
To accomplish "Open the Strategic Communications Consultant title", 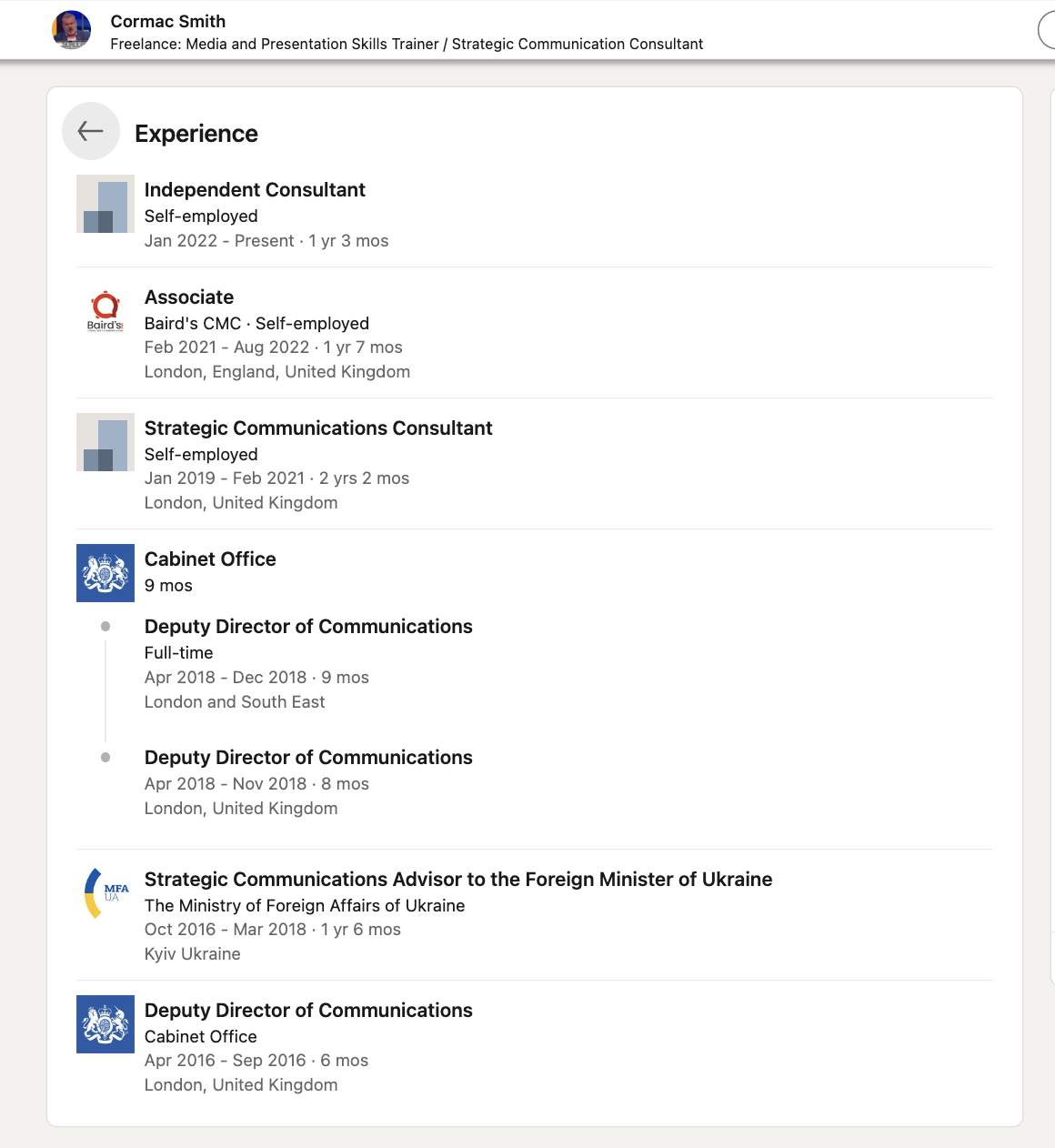I will (x=318, y=428).
